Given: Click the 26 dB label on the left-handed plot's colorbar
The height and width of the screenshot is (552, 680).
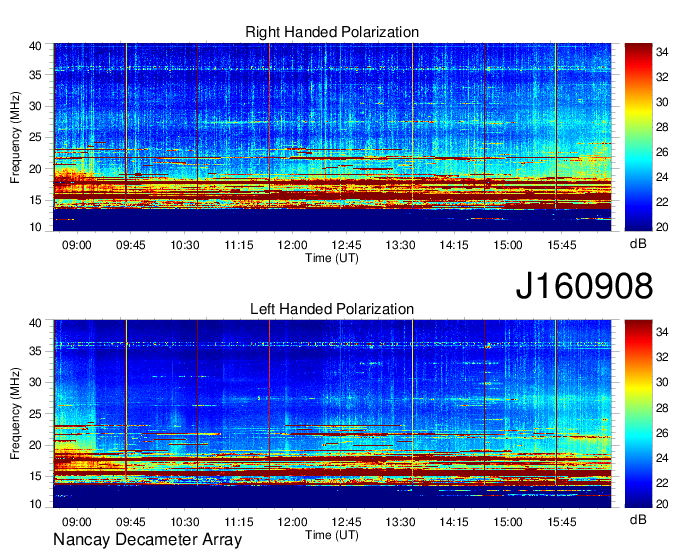Looking at the screenshot, I should coord(662,433).
